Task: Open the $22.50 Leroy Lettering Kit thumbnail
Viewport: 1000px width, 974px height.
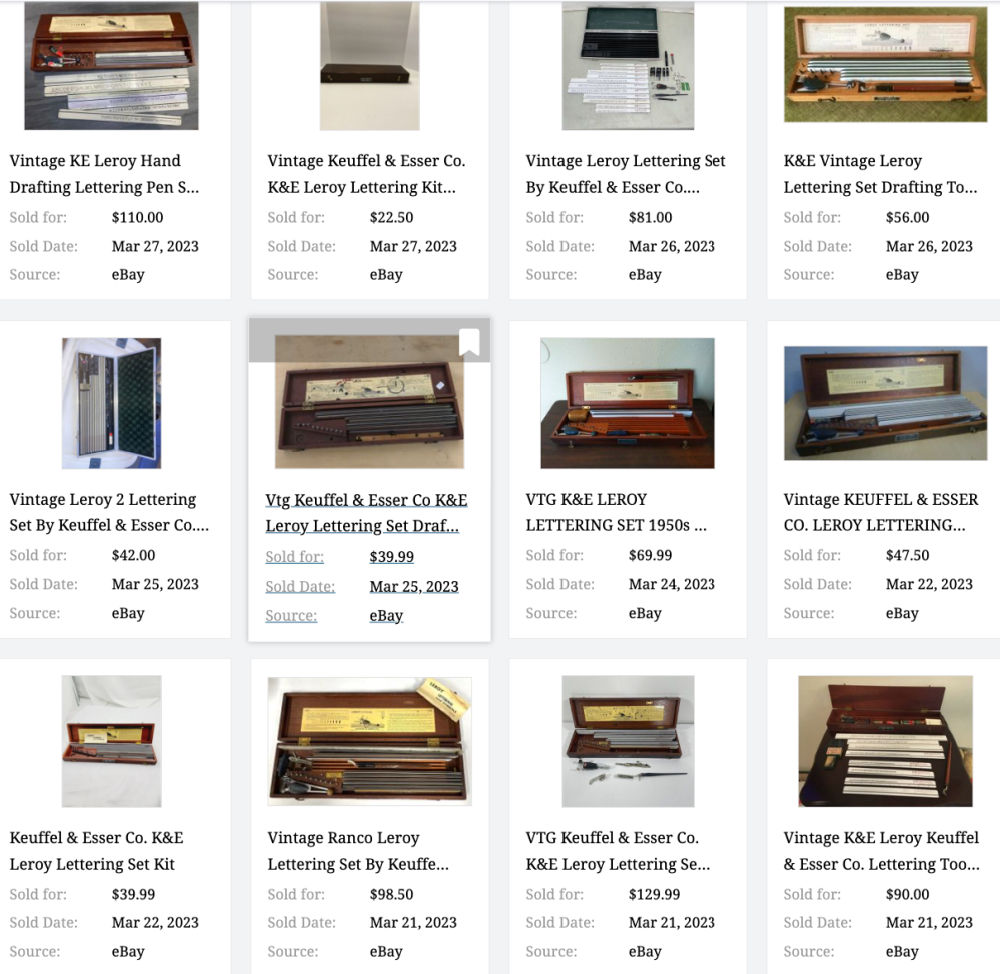Action: [369, 66]
